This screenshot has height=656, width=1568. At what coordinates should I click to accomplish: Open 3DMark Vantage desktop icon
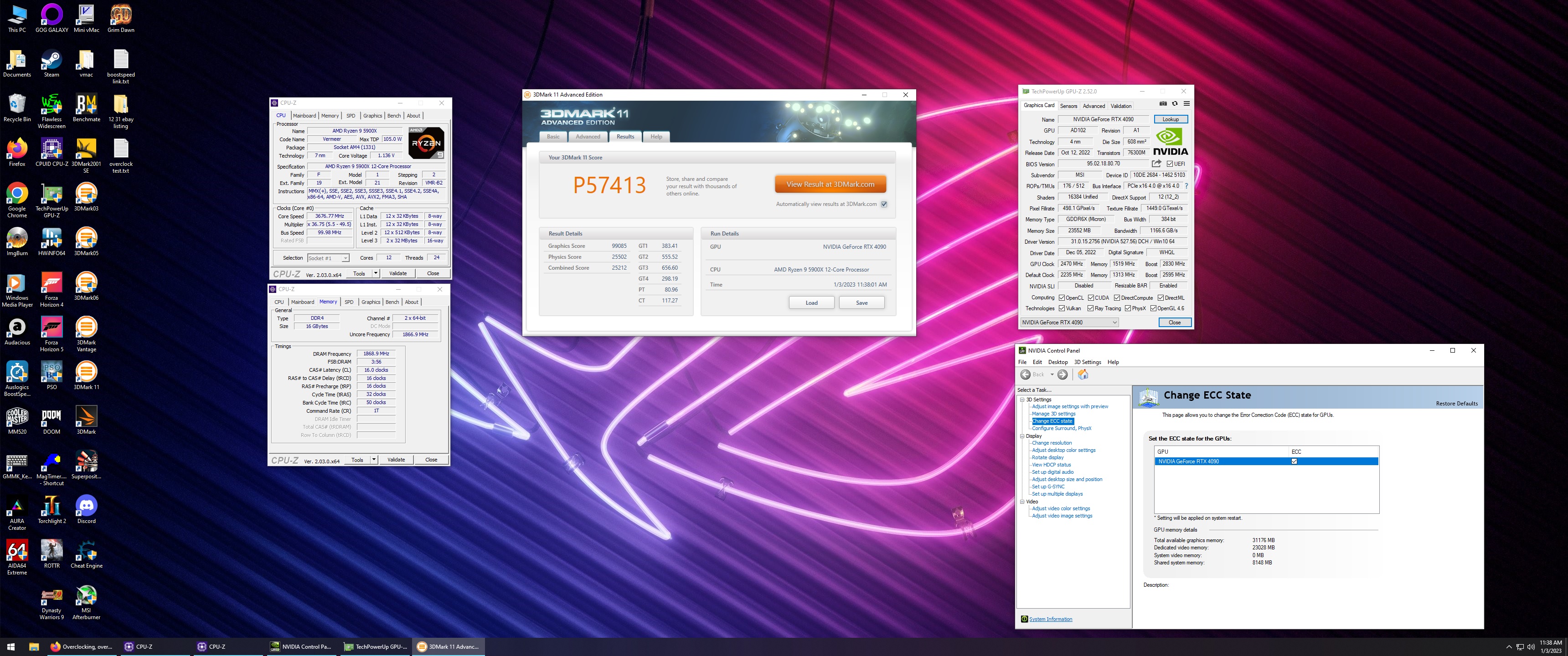click(x=87, y=334)
